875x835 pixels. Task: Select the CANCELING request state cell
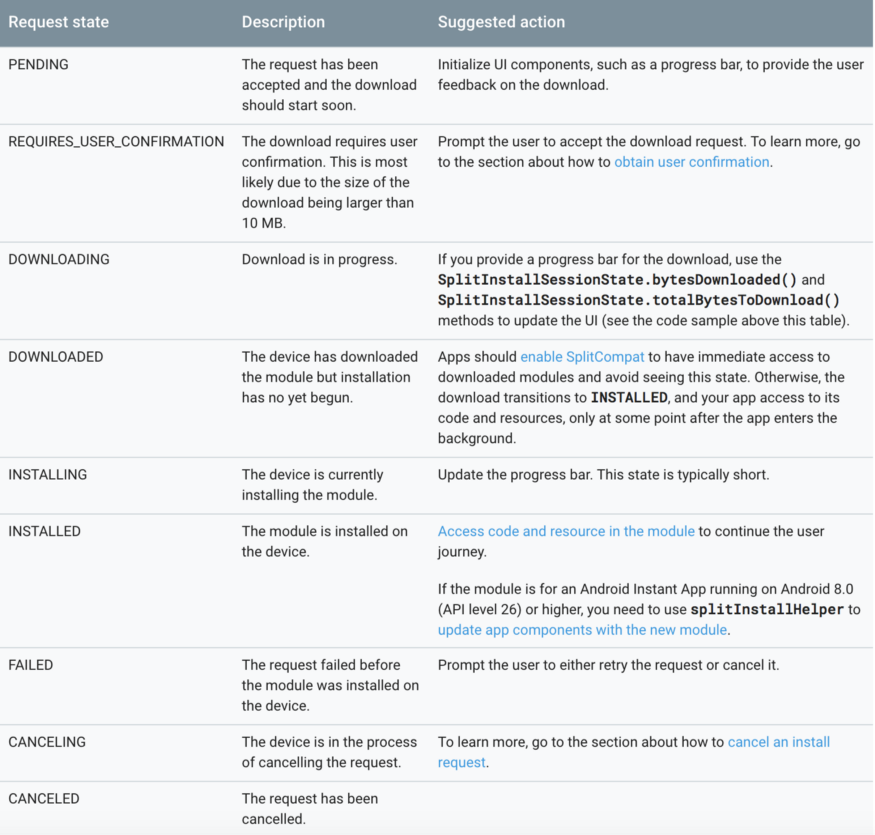click(47, 742)
